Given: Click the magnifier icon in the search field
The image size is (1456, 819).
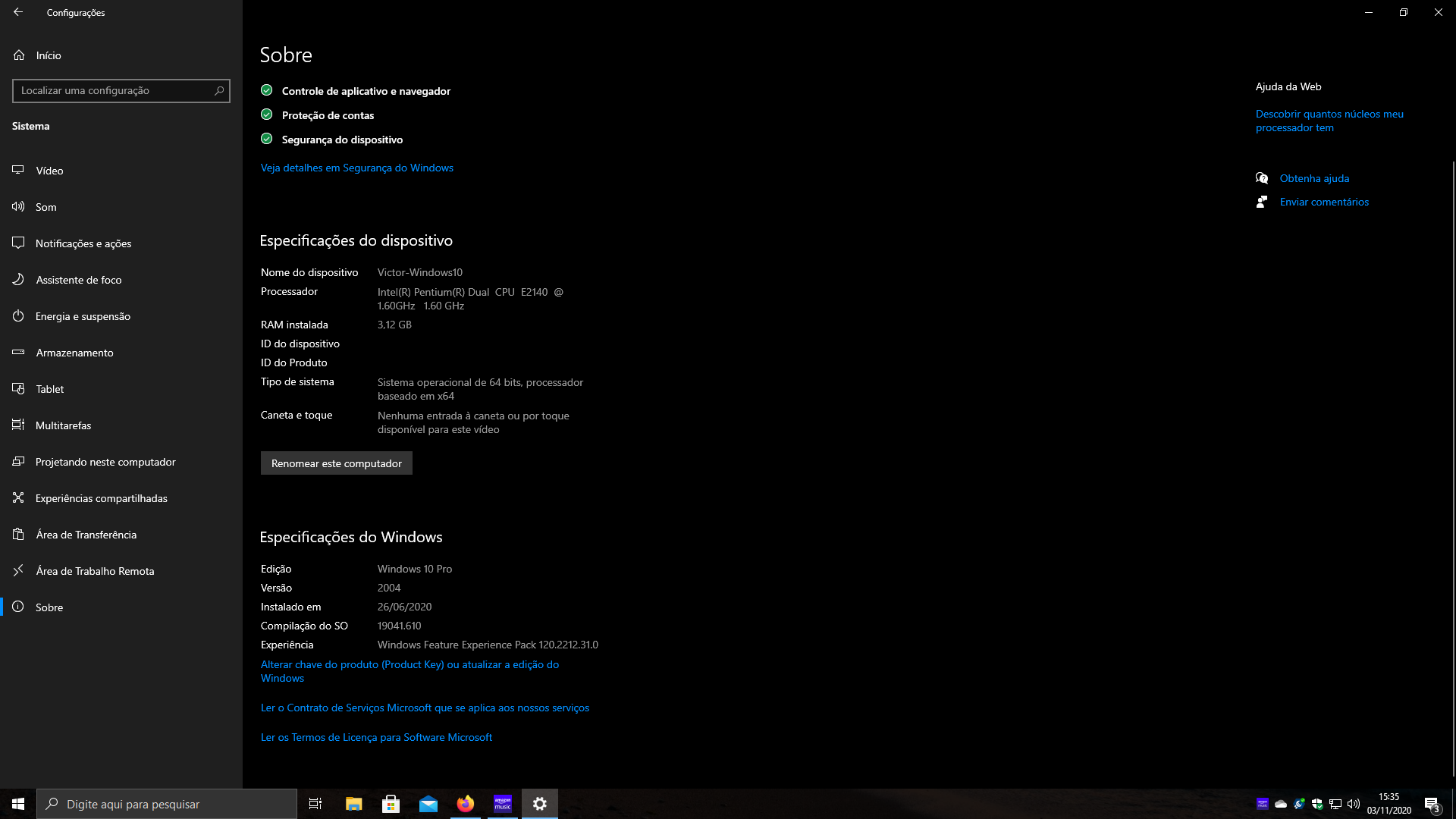Looking at the screenshot, I should coord(219,90).
